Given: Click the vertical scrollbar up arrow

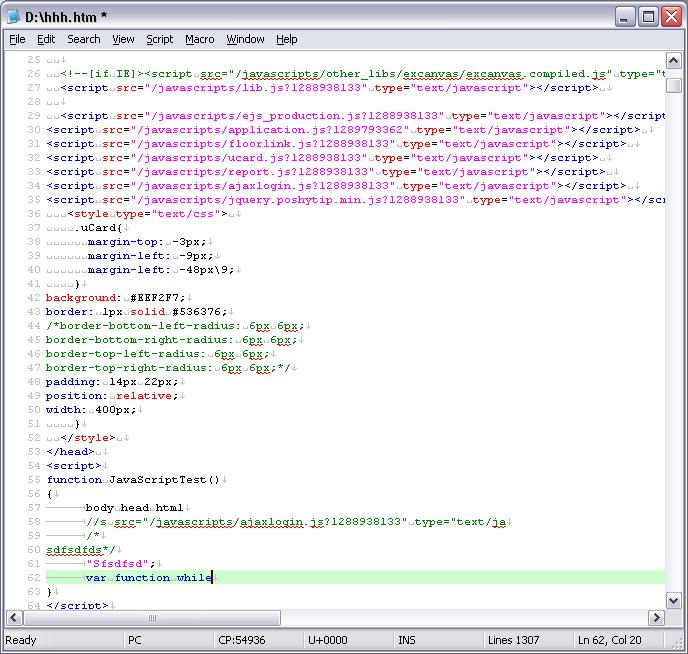Looking at the screenshot, I should tap(674, 61).
